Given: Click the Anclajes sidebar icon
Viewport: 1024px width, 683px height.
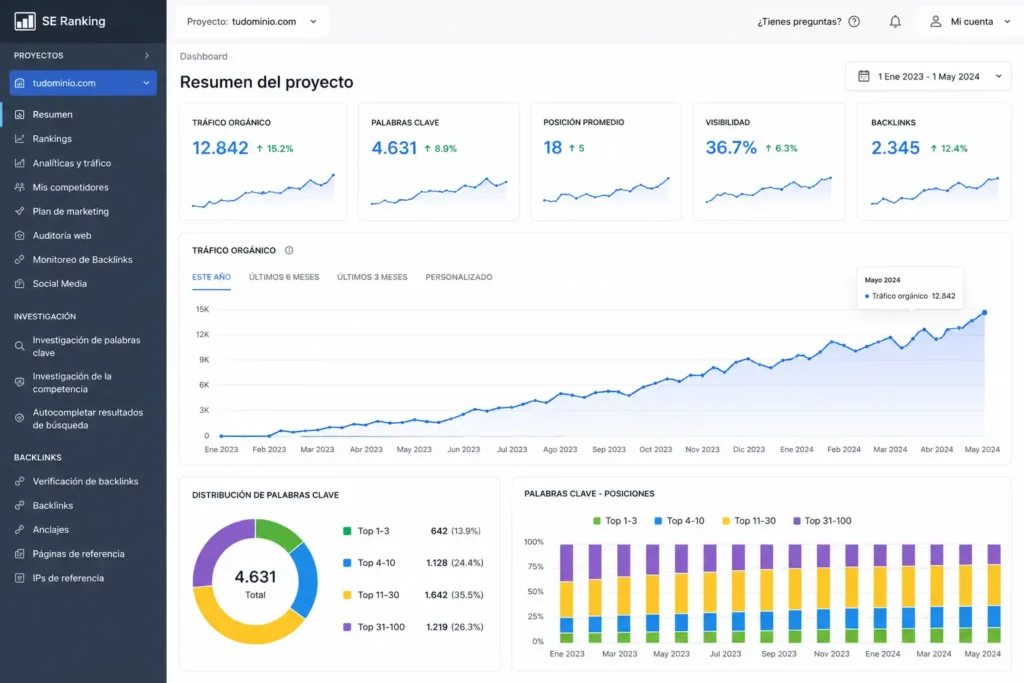Looking at the screenshot, I should coord(20,530).
